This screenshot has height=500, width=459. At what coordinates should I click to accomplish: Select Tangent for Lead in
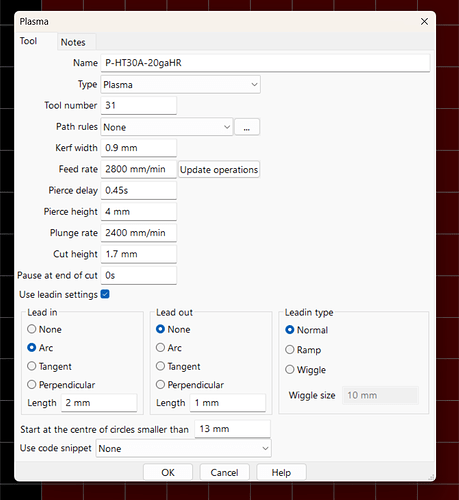coord(32,366)
